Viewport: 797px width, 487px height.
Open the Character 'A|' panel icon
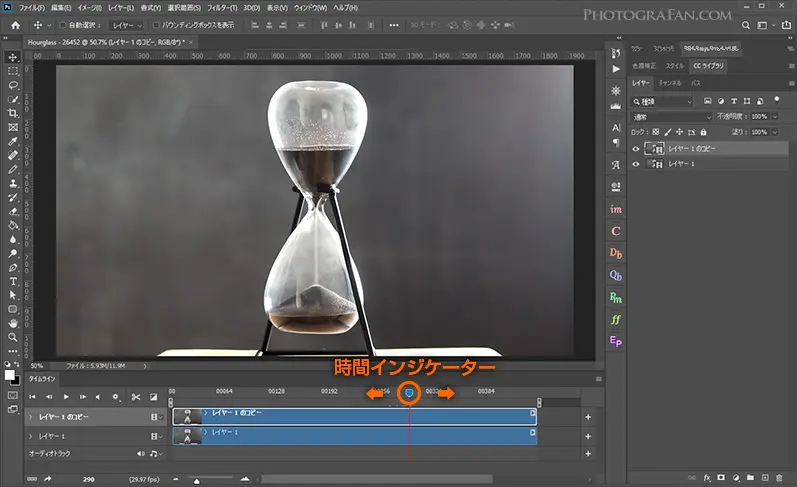coord(616,127)
